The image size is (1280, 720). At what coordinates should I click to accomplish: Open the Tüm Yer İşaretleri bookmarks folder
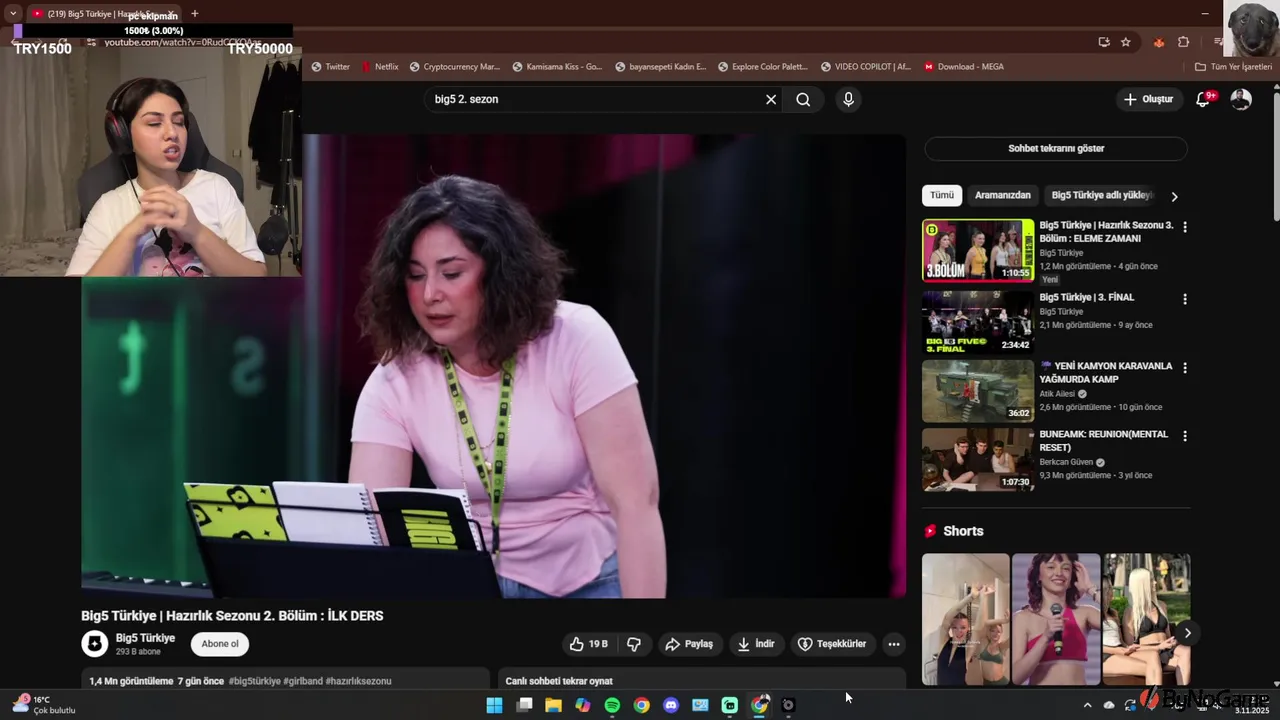[1234, 67]
